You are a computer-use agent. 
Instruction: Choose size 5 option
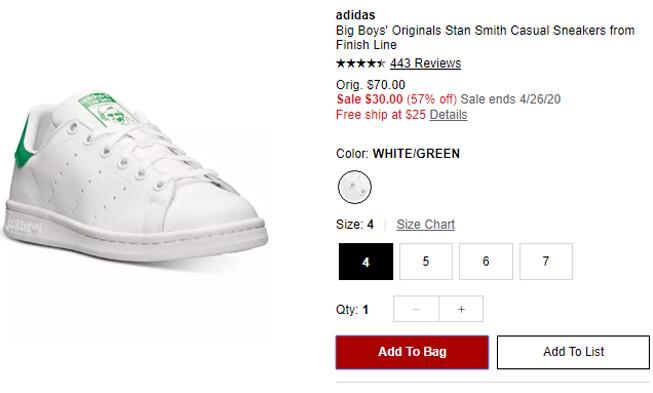point(426,261)
